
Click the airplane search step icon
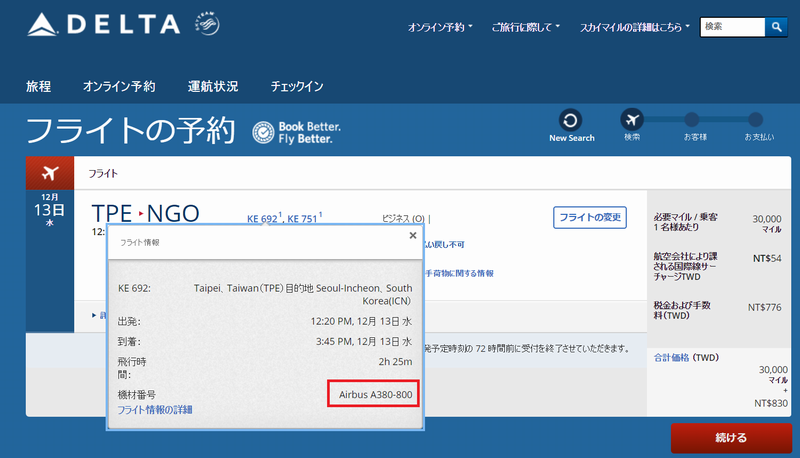(632, 120)
